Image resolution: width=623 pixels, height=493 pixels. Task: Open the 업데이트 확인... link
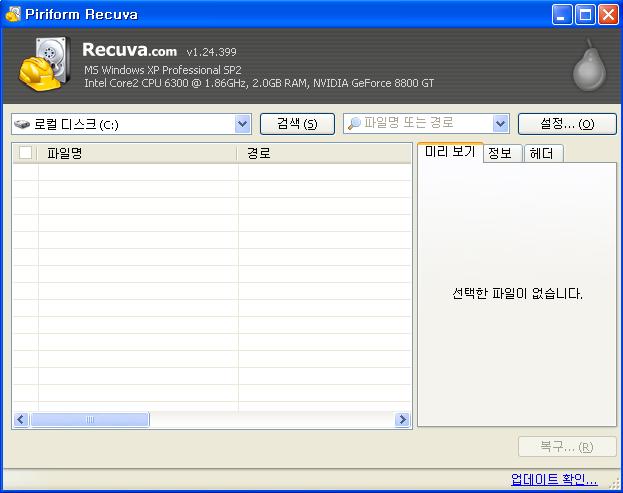(x=554, y=479)
